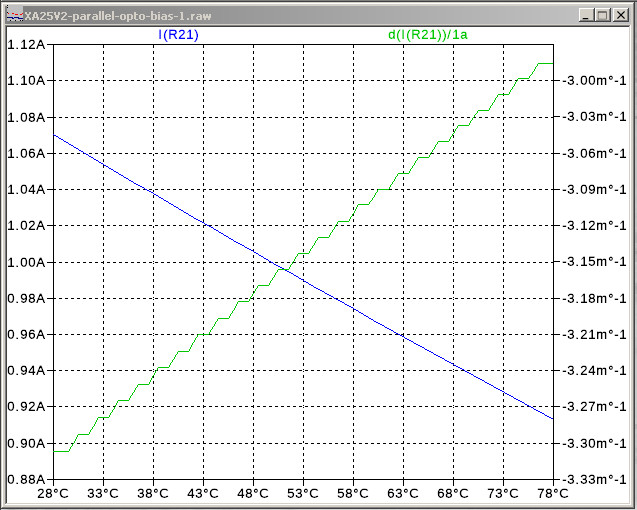
Task: Click temperature axis label 58°C
Action: (x=353, y=494)
